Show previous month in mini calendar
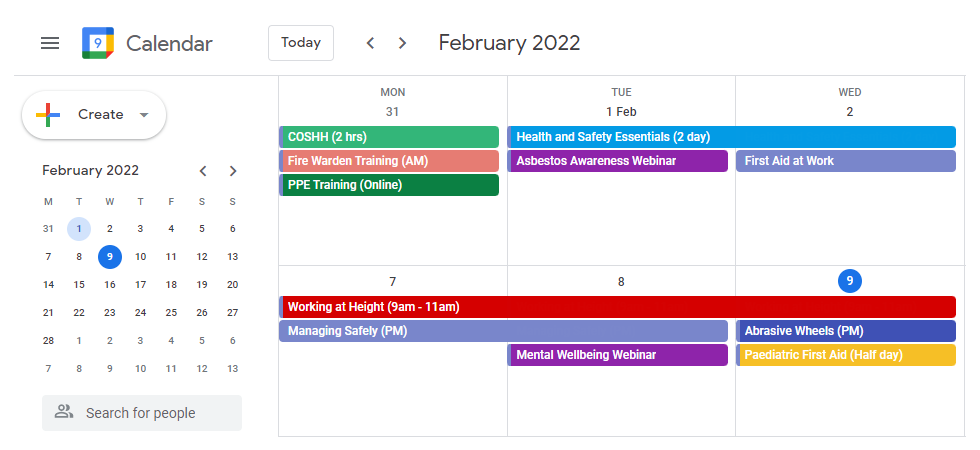The image size is (980, 450). coord(202,171)
